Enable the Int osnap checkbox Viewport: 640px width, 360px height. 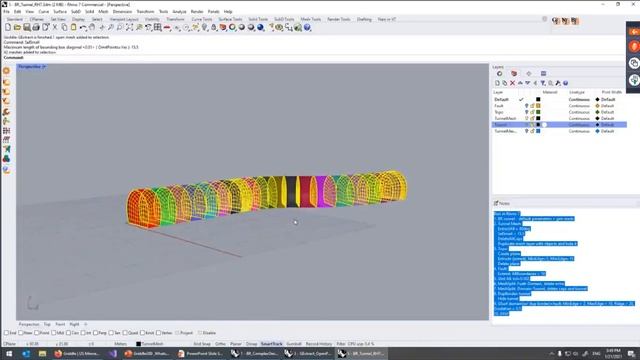pyautogui.click(x=83, y=333)
